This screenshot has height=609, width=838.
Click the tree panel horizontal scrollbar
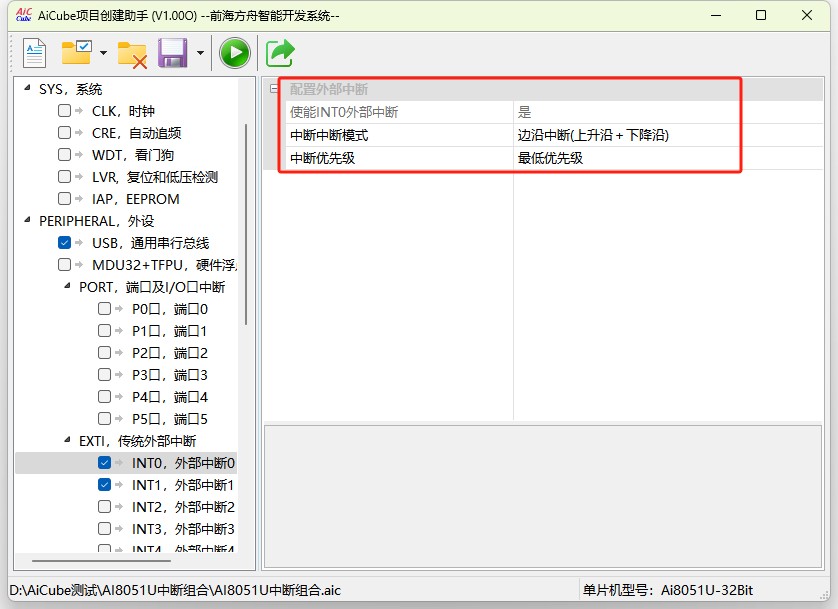tap(101, 561)
